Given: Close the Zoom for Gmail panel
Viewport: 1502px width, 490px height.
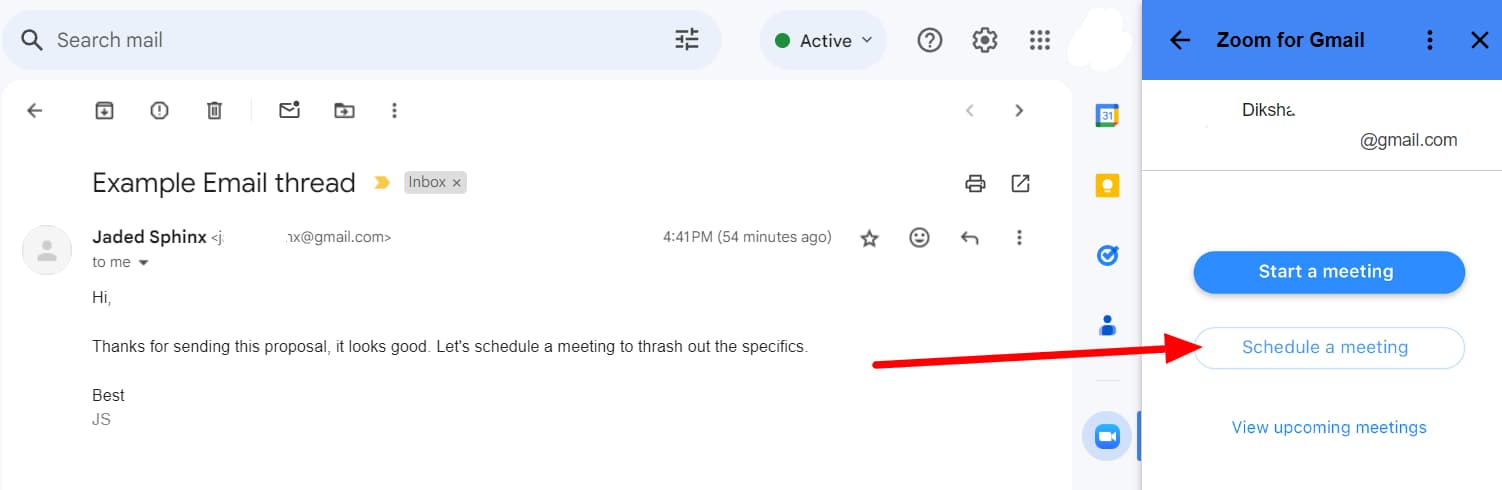Looking at the screenshot, I should (1480, 40).
